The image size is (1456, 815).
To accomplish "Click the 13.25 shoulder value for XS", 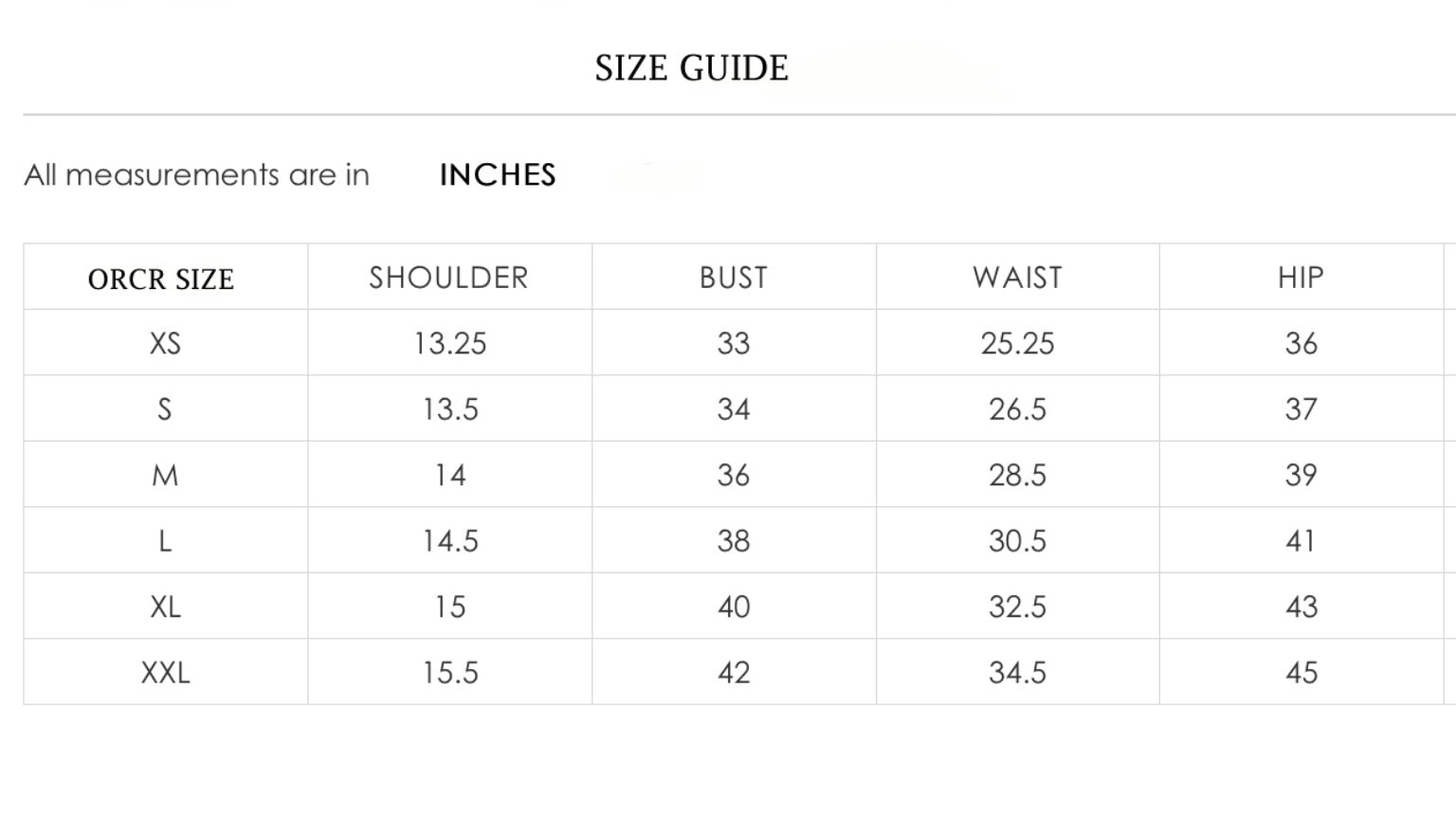I will pyautogui.click(x=449, y=343).
